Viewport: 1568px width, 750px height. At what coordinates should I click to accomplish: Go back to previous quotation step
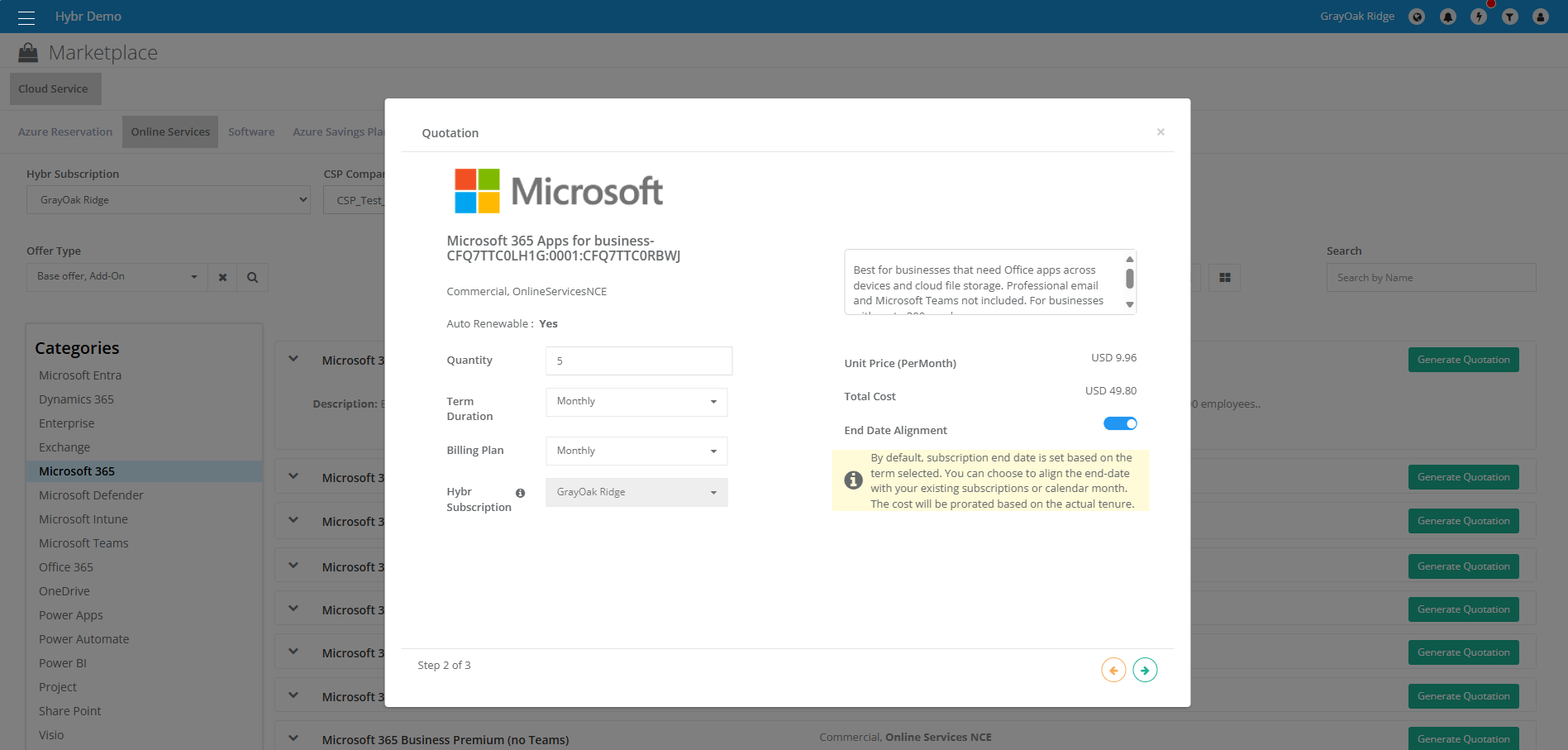click(1113, 670)
